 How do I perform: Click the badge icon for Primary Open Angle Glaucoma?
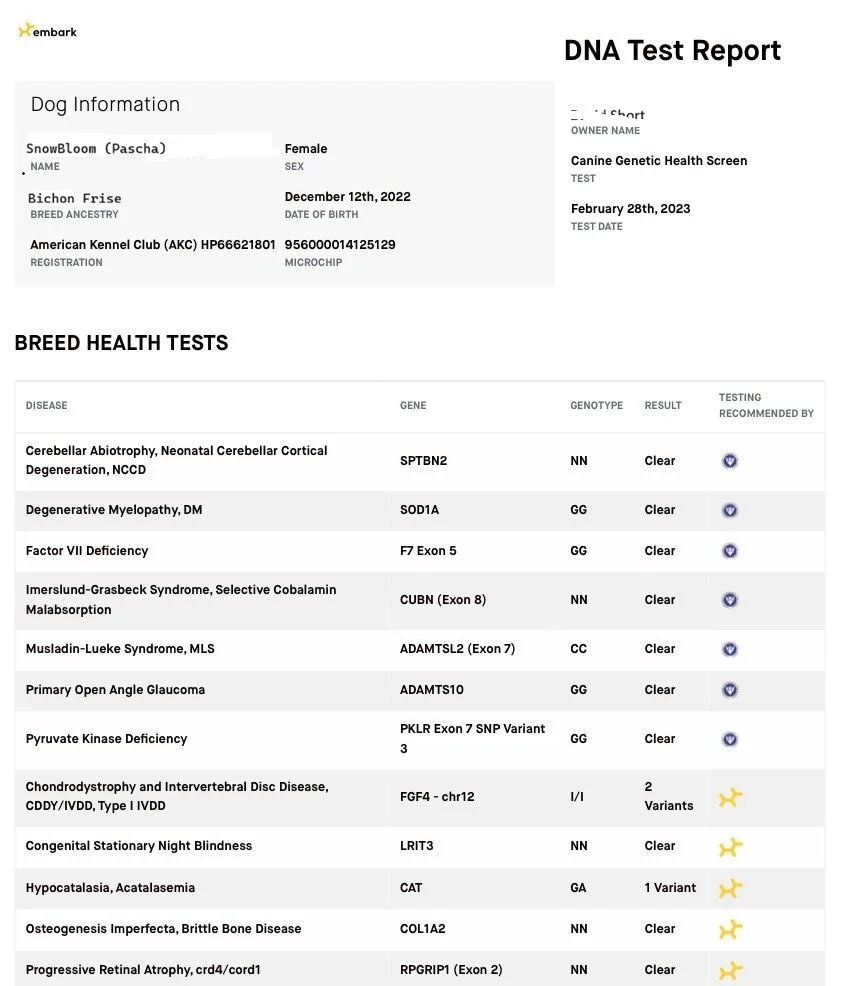[730, 690]
